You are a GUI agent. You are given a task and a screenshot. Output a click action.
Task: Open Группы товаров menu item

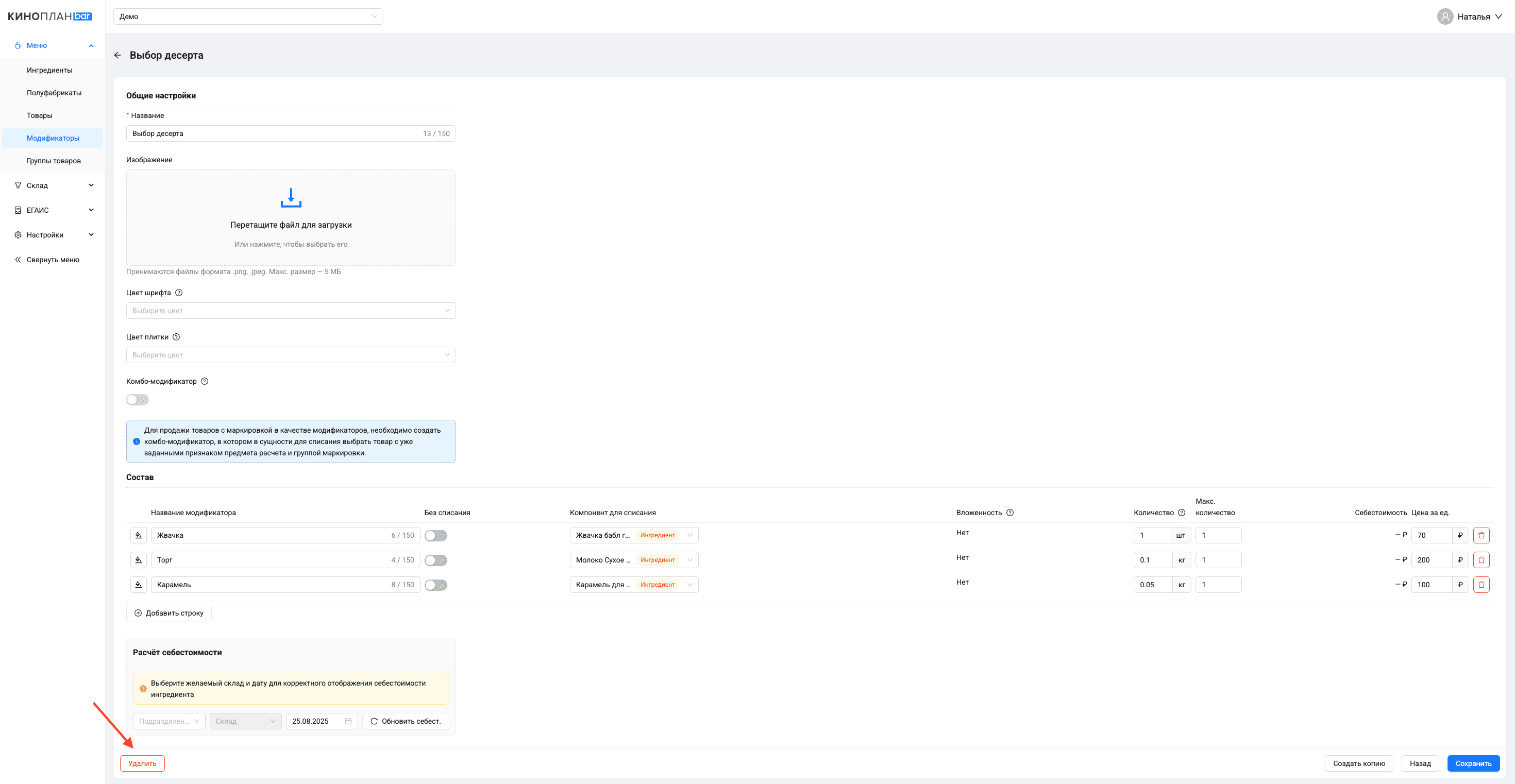point(54,161)
